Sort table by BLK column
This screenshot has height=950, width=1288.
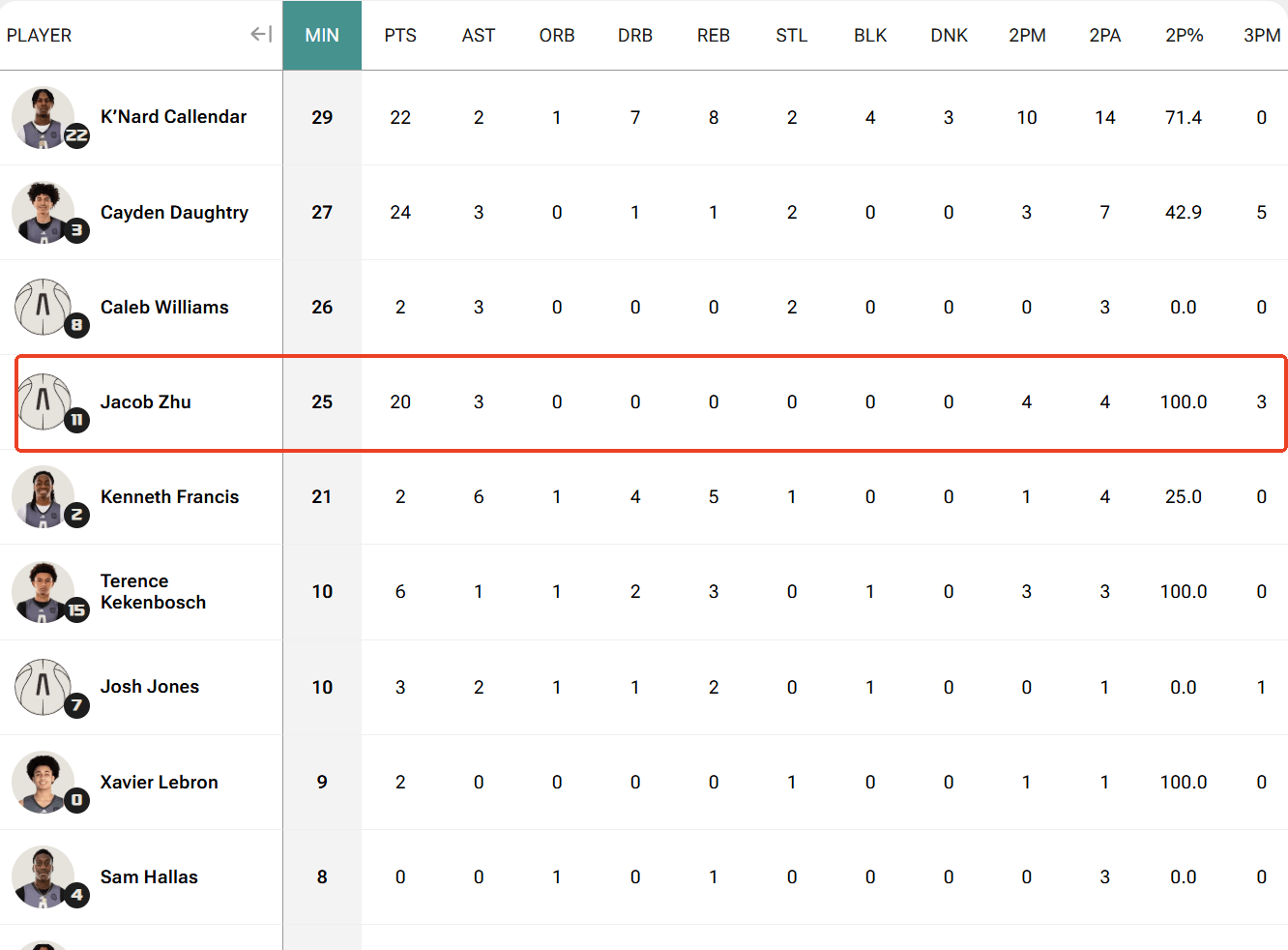870,35
